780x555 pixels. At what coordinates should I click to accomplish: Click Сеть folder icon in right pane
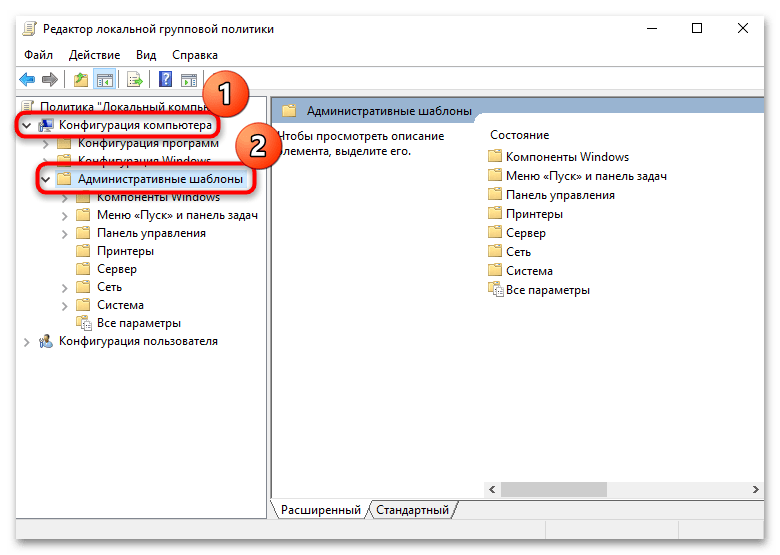click(x=494, y=251)
